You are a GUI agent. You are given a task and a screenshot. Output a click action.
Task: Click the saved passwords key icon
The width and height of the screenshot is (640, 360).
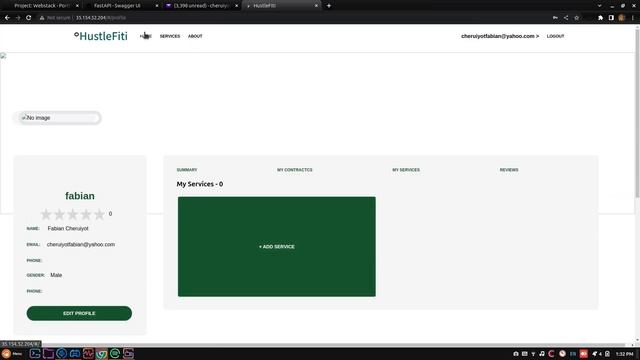pyautogui.click(x=555, y=18)
